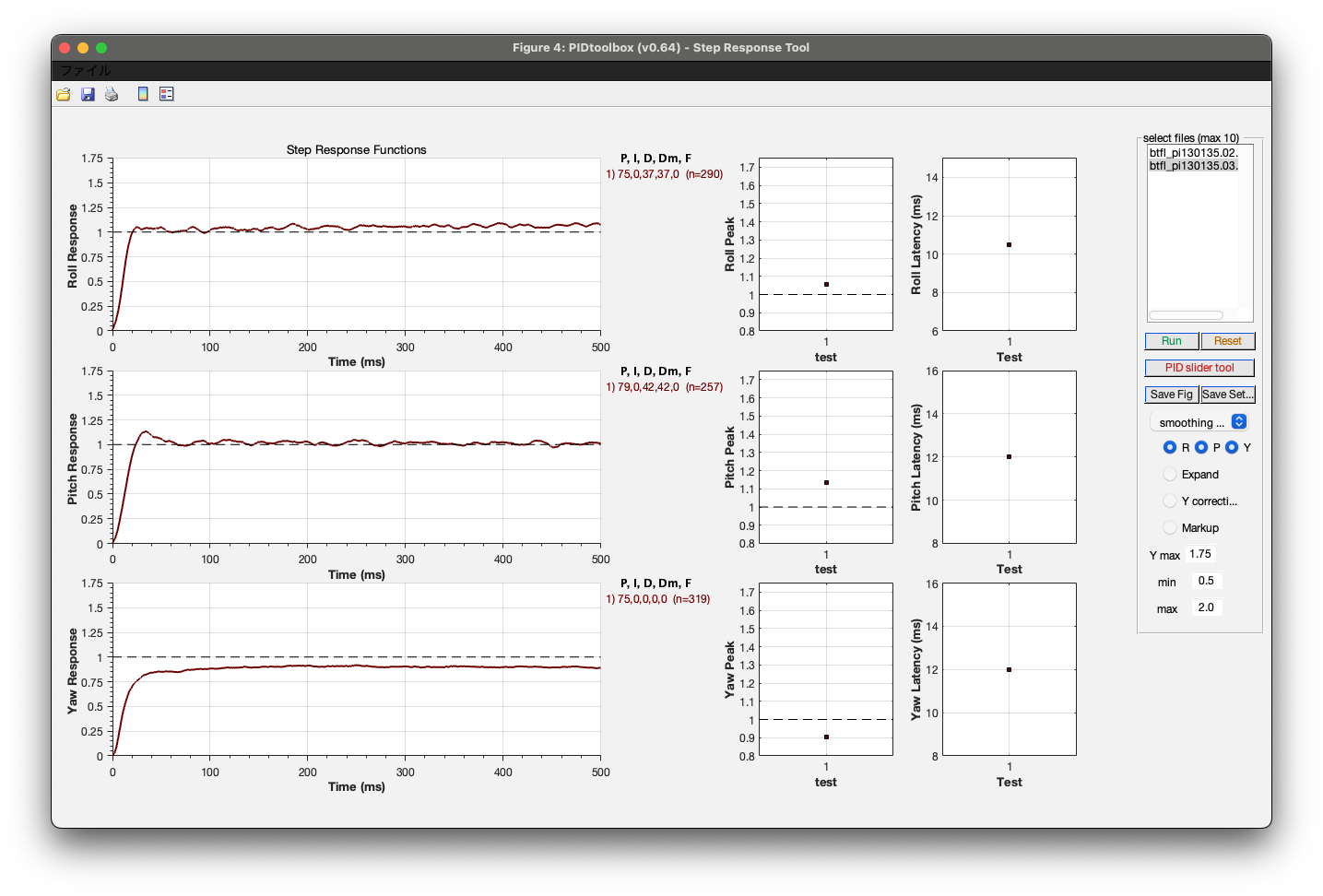Viewport: 1323px width, 896px height.
Task: Click the Open File folder icon
Action: pyautogui.click(x=64, y=94)
